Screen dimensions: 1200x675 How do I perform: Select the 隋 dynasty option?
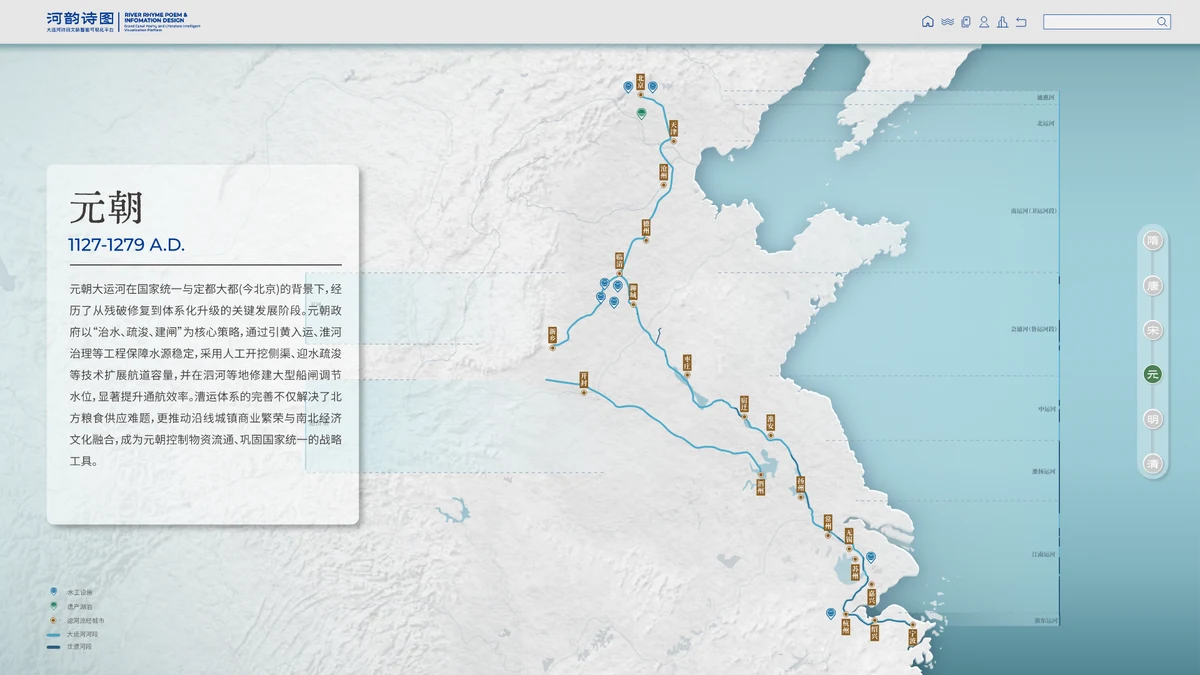click(1153, 241)
